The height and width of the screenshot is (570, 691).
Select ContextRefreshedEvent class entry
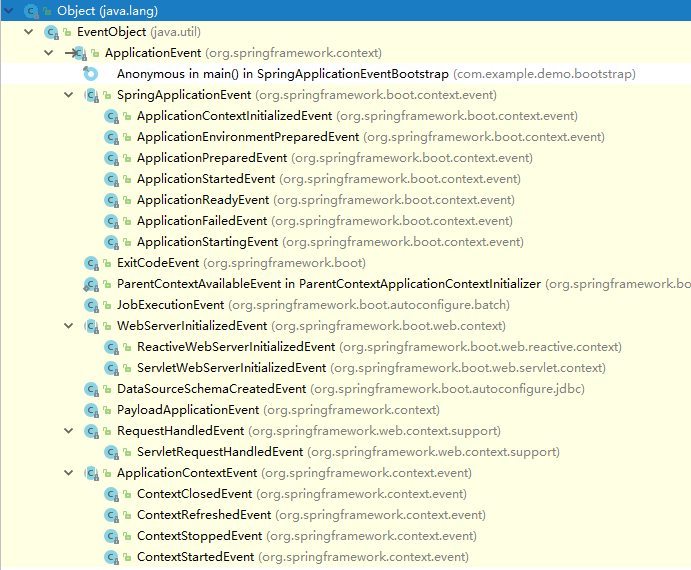tap(203, 515)
